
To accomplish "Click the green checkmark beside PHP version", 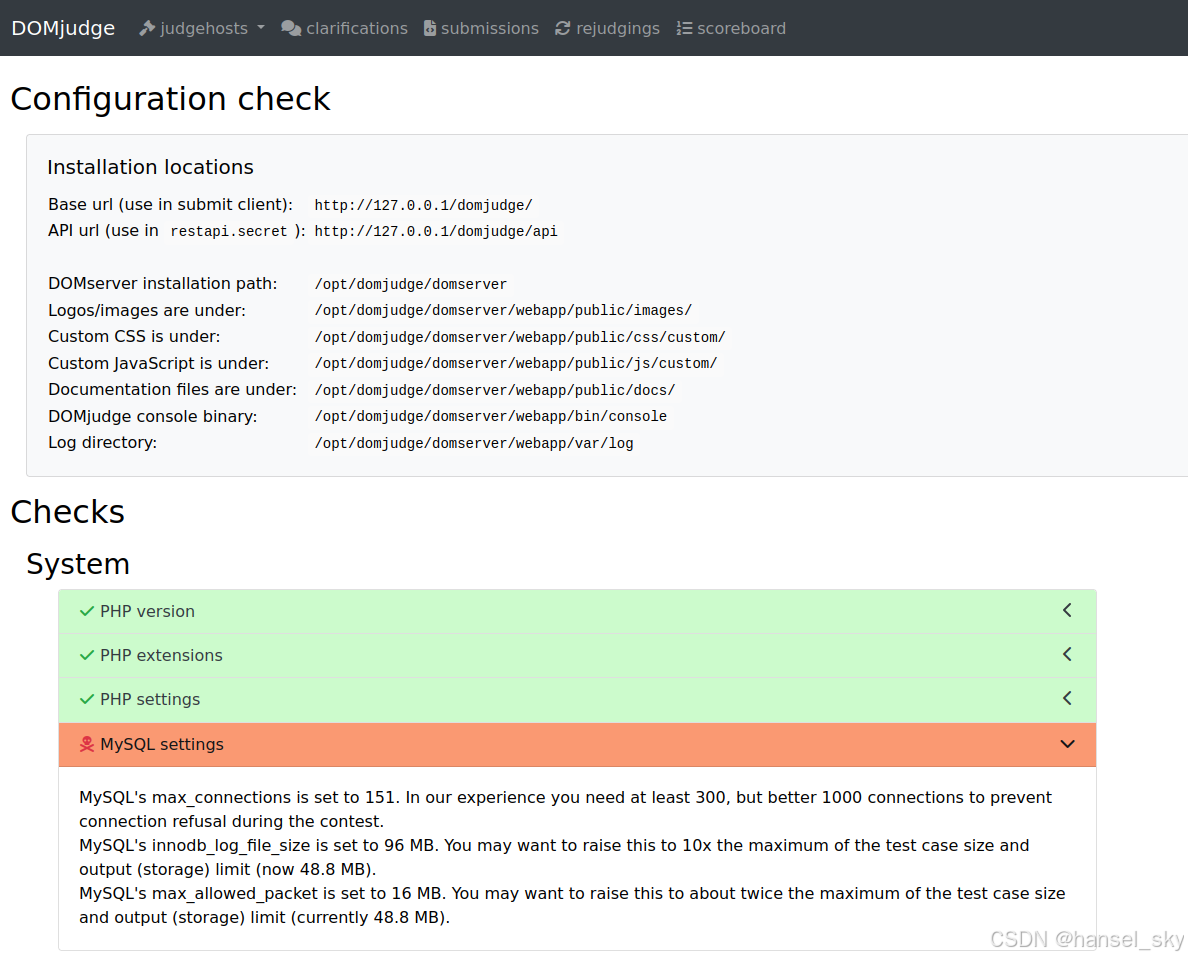I will 87,611.
